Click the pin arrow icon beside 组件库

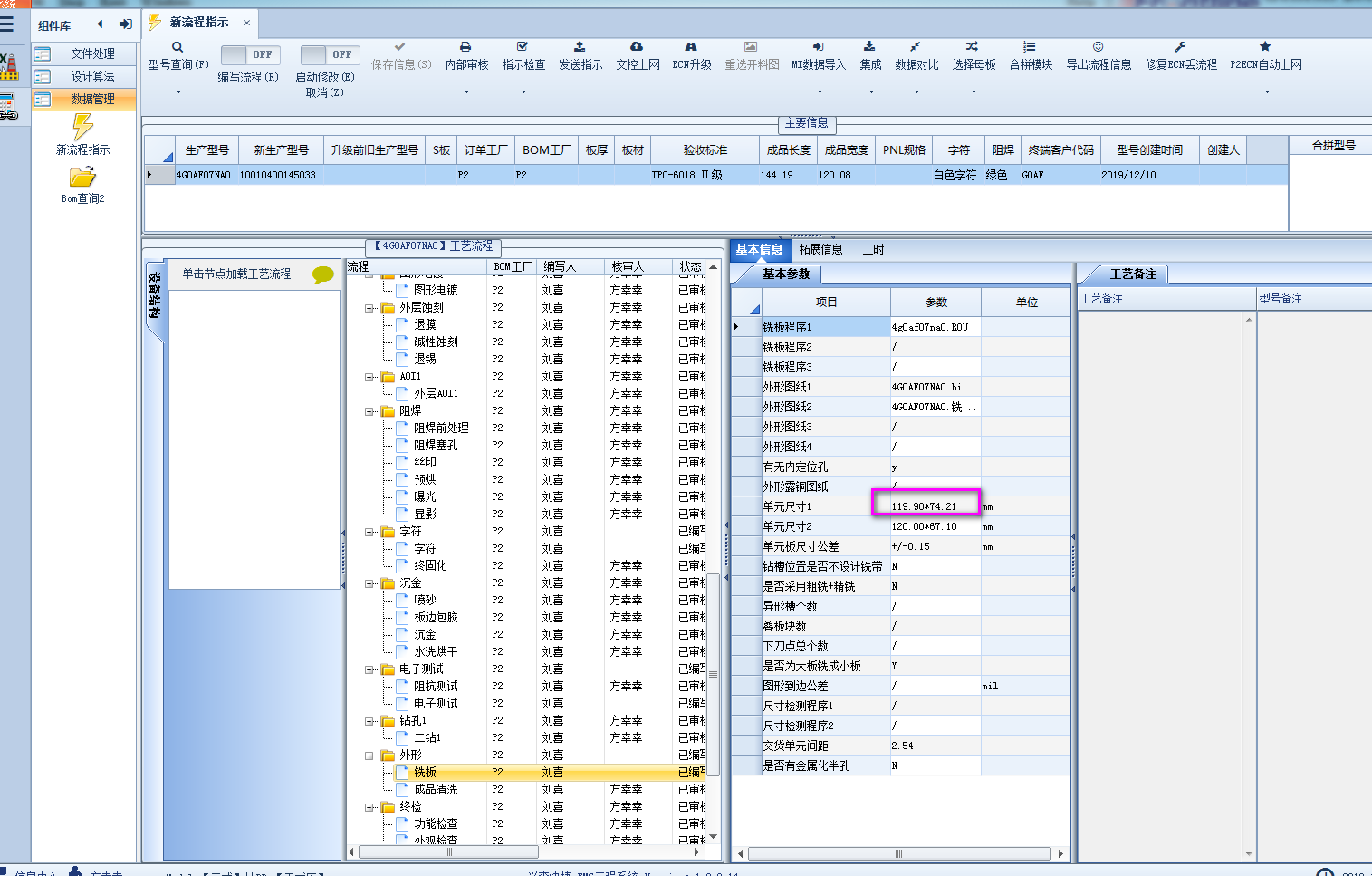(x=125, y=24)
